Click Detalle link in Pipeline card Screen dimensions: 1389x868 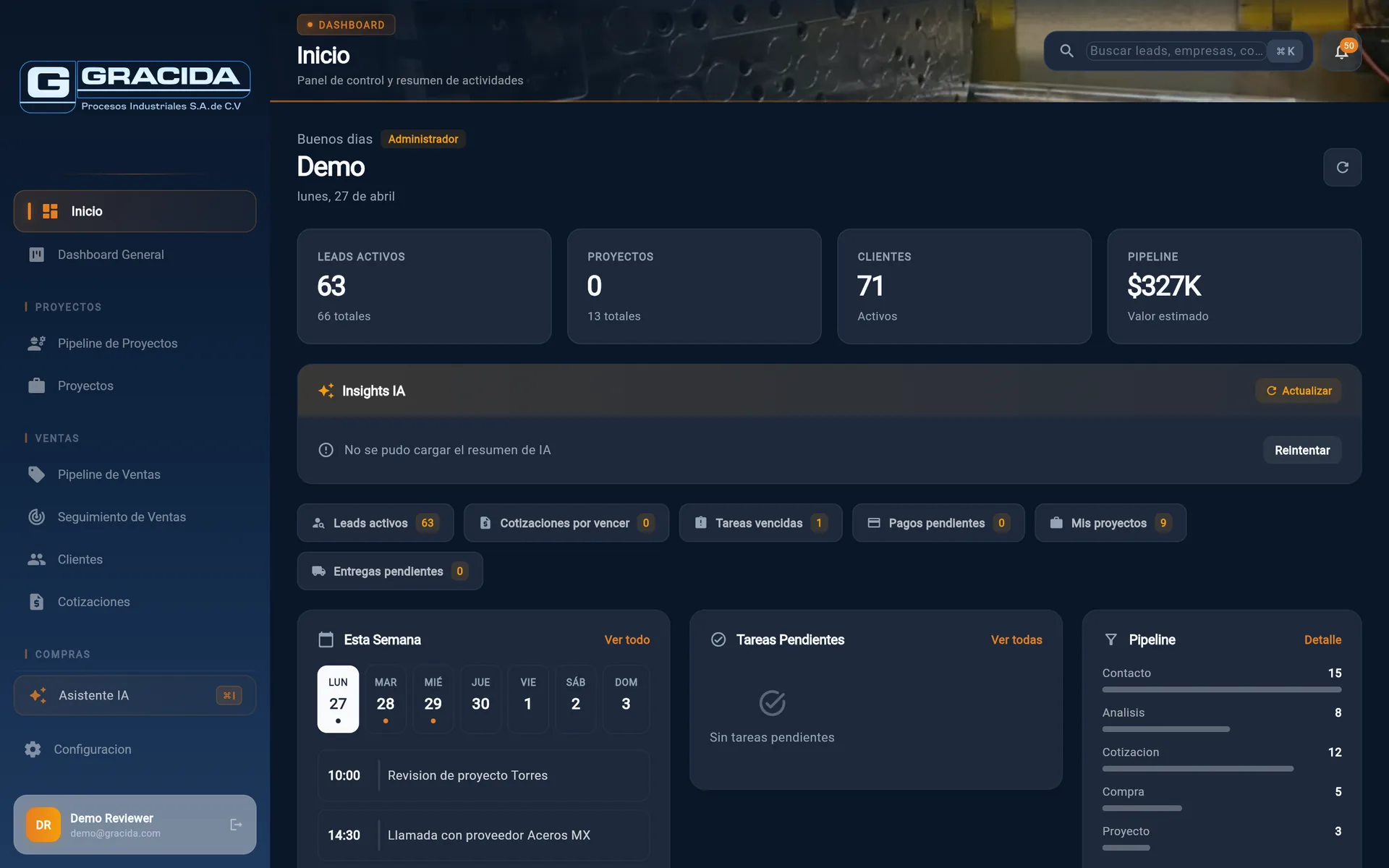coord(1322,639)
